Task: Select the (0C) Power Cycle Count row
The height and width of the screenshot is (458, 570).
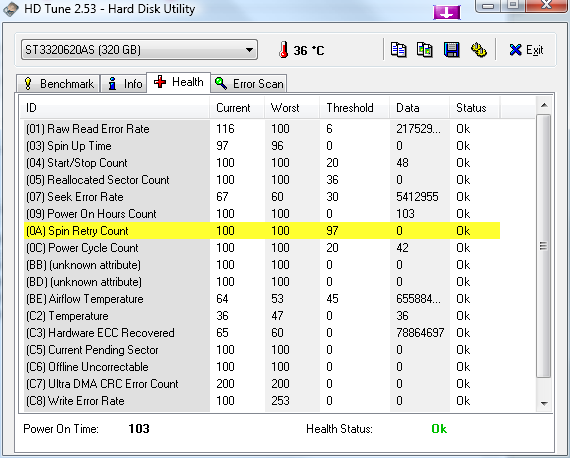Action: coord(262,248)
